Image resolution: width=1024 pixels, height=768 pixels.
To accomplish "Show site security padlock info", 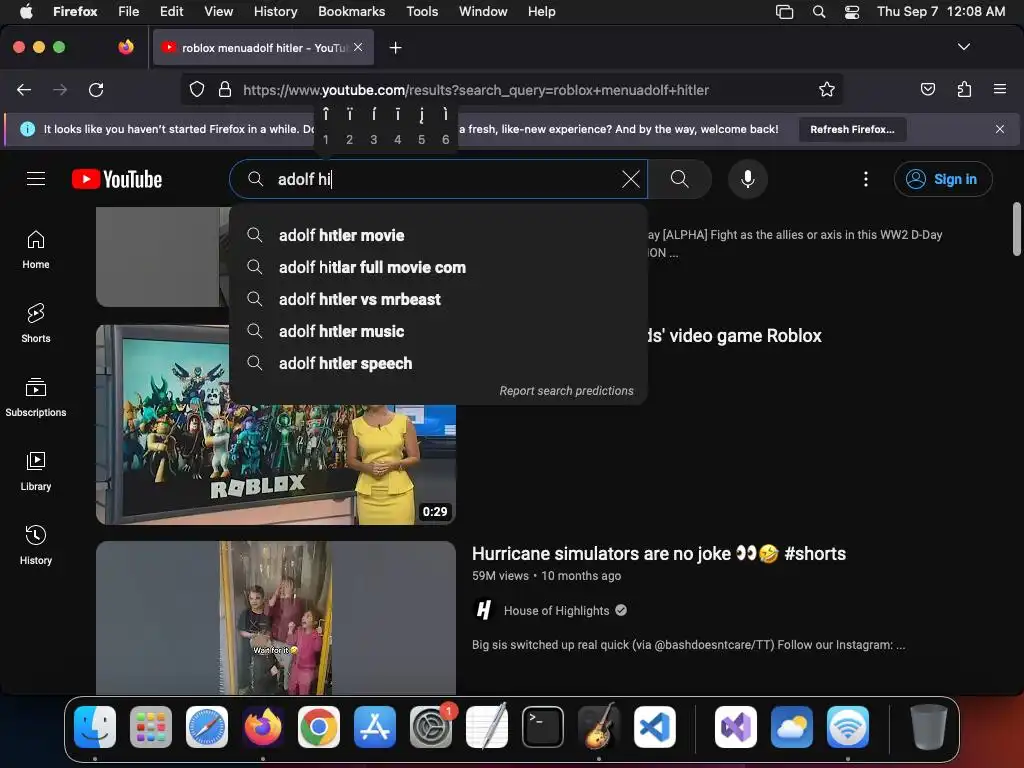I will (x=225, y=89).
